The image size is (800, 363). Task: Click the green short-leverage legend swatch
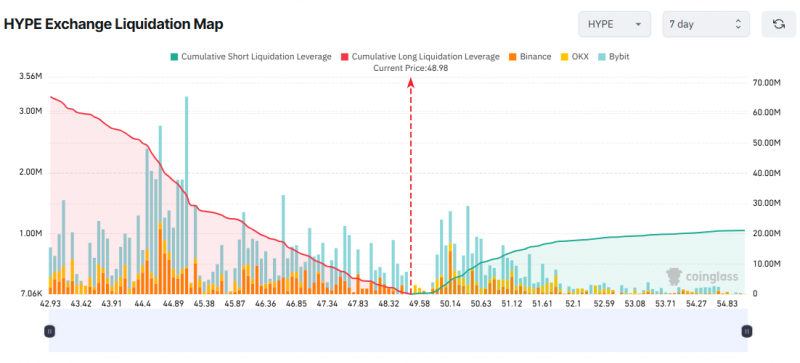(x=174, y=57)
